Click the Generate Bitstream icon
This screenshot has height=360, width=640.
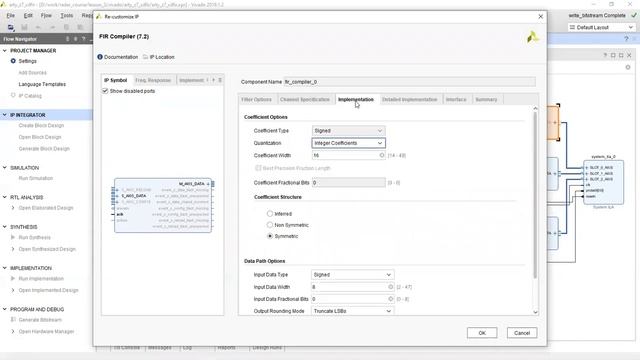coord(13,320)
